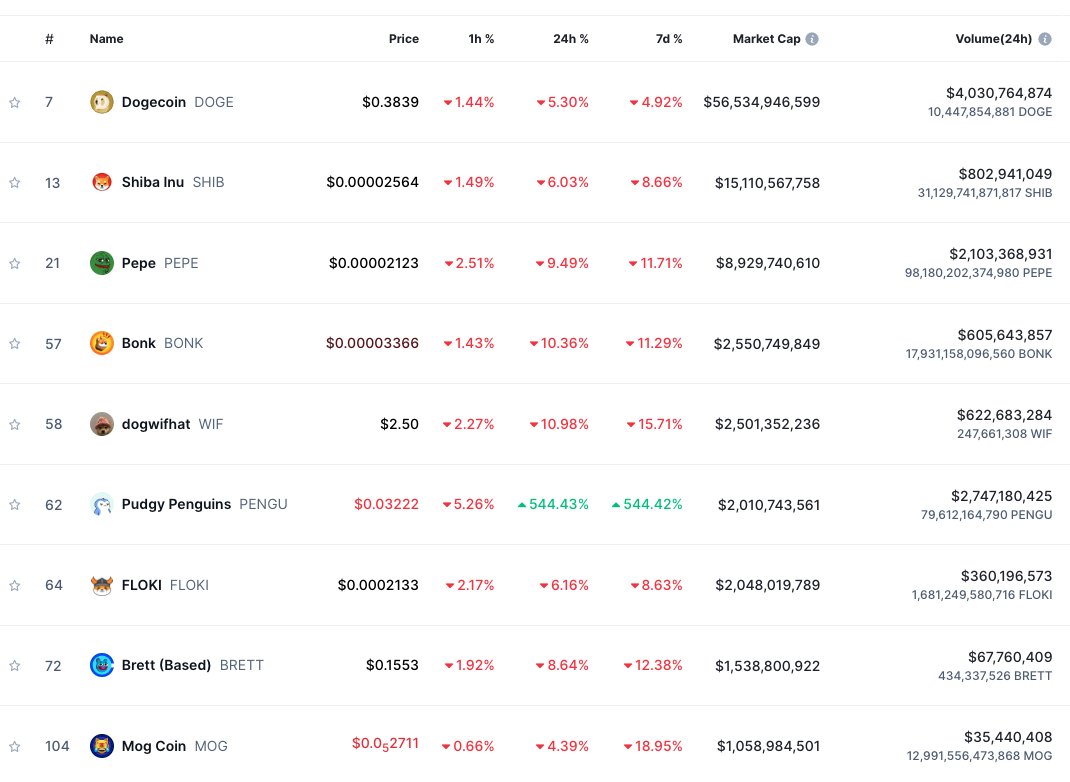Sort by the Volume(24h) header

994,39
